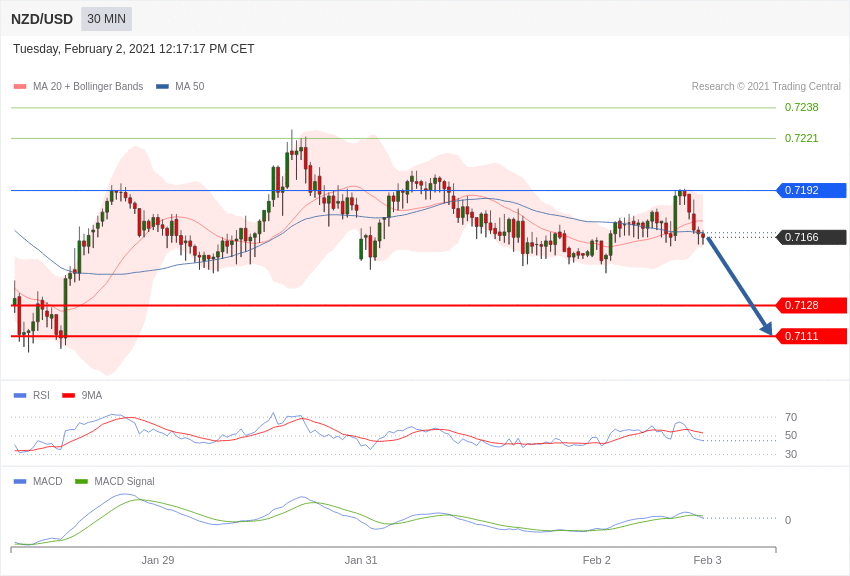Screen dimensions: 850x576
Task: Click the Jan 29 date axis label
Action: pyautogui.click(x=158, y=560)
